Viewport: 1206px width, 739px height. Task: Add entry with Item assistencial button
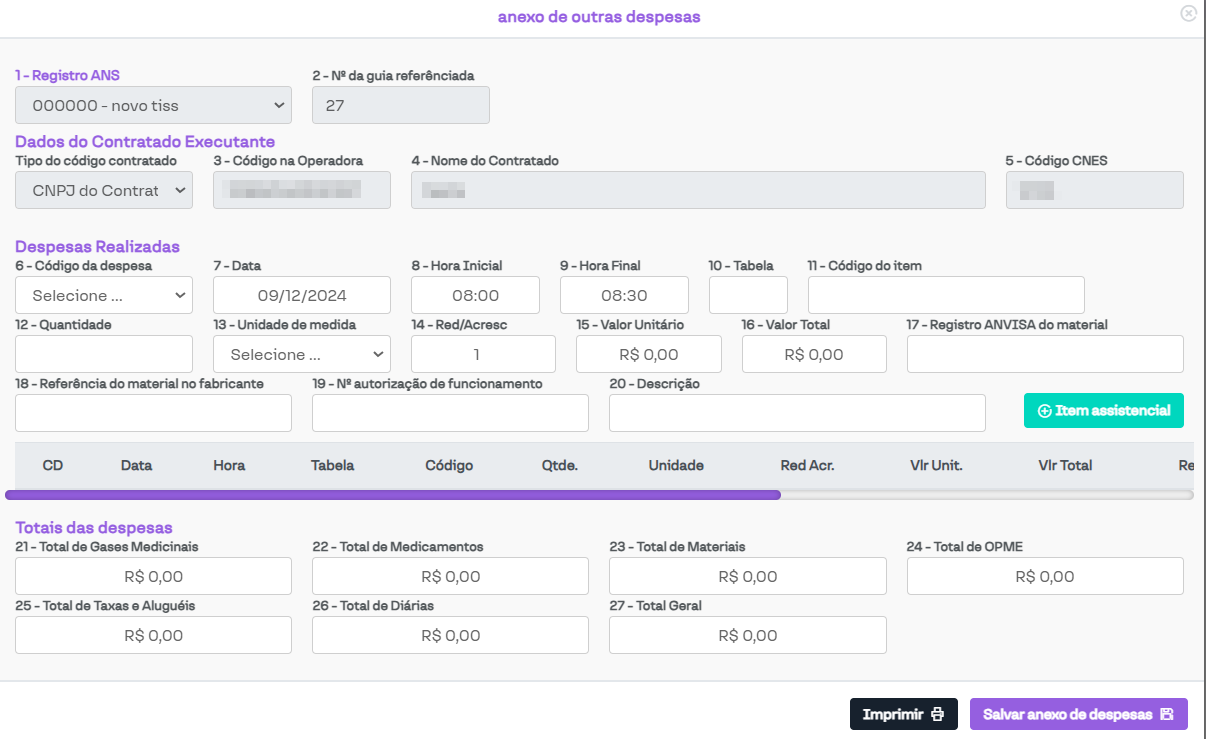click(x=1103, y=411)
